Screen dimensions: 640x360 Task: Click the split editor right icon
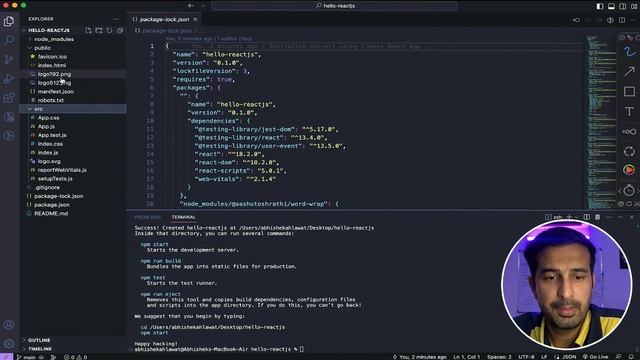pos(622,20)
